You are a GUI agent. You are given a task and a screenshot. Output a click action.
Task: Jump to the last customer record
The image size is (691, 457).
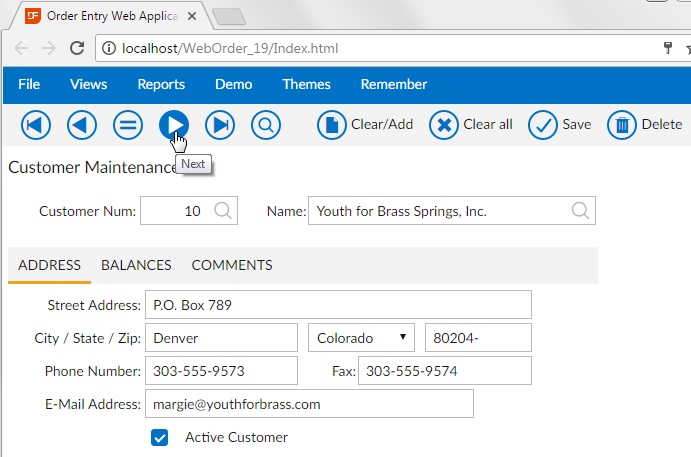pos(220,125)
